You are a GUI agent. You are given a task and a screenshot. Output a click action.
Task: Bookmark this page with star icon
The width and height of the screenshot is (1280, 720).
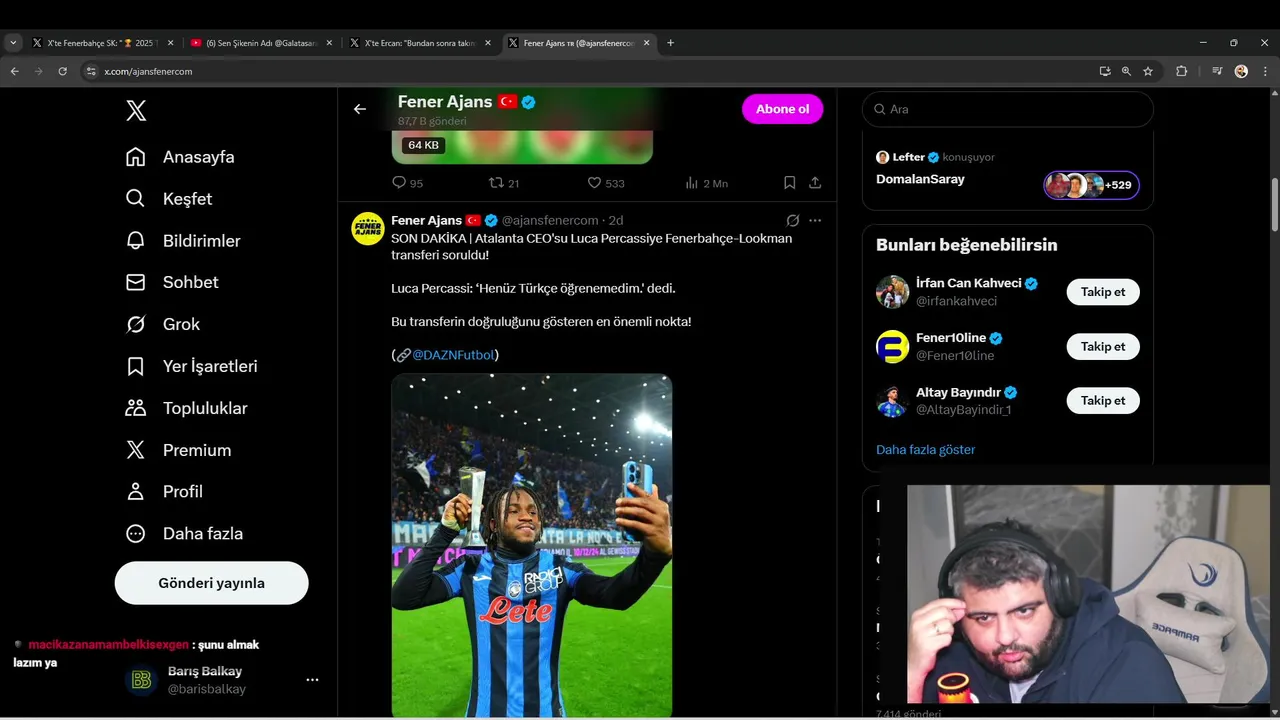coord(1148,71)
